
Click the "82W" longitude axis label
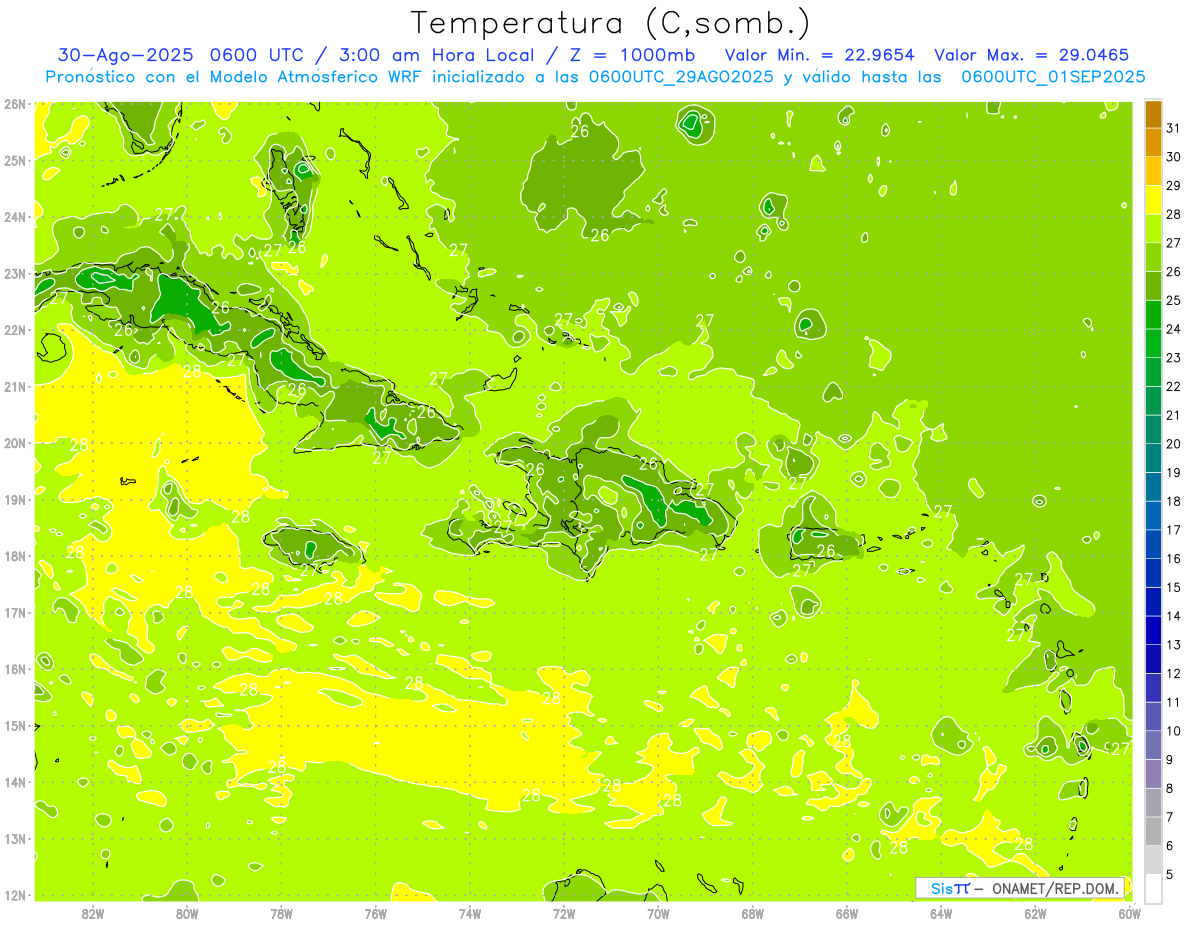(93, 913)
